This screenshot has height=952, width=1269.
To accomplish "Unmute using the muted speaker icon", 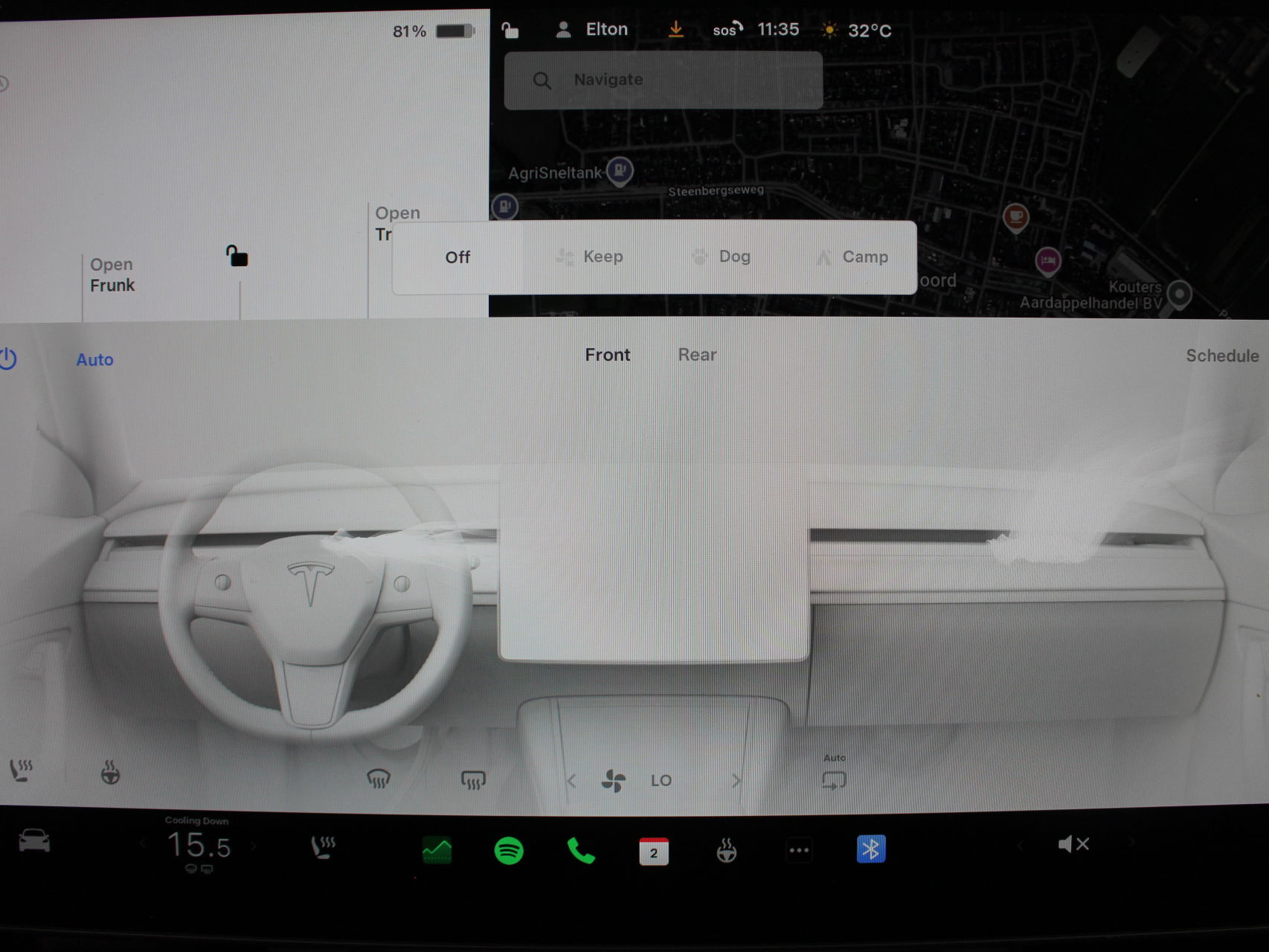I will 1073,844.
